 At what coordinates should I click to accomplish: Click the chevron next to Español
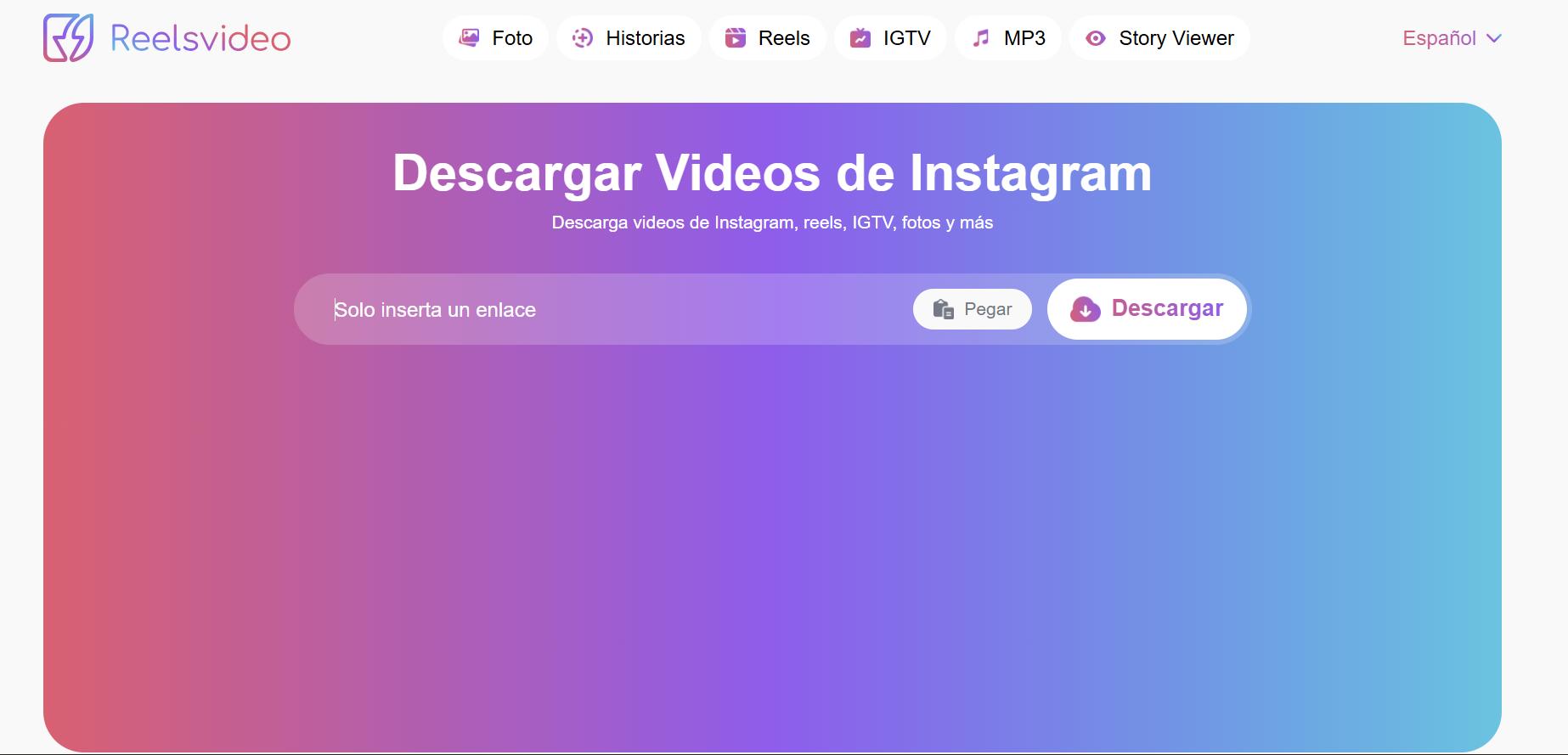coord(1495,38)
